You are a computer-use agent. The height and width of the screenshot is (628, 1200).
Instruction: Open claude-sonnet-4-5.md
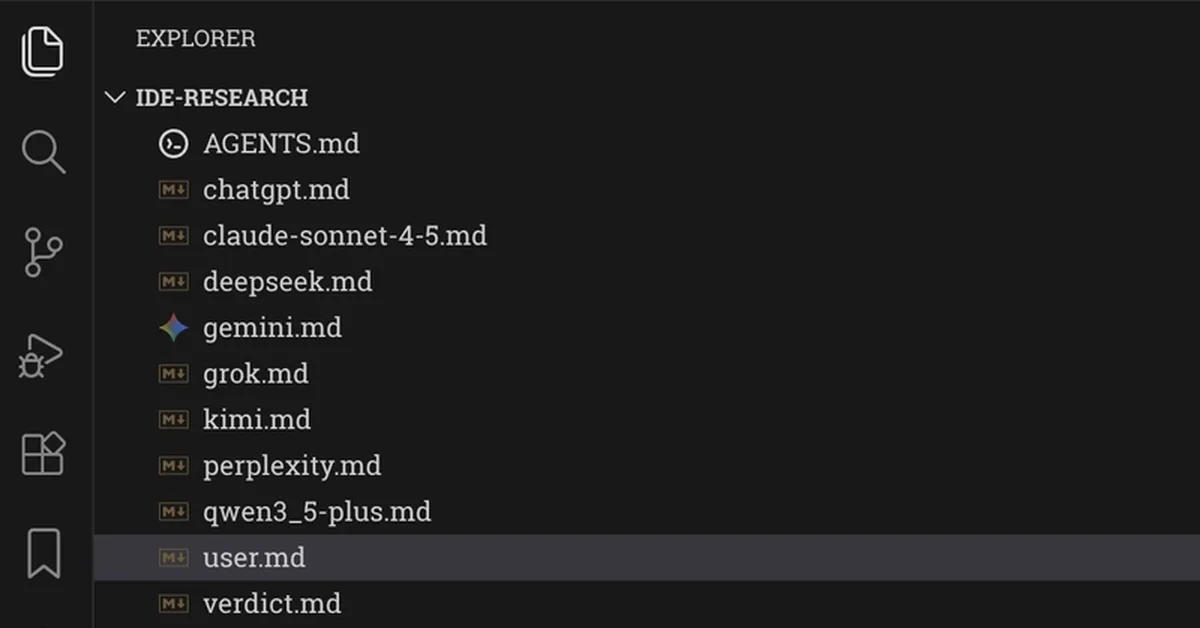point(345,235)
